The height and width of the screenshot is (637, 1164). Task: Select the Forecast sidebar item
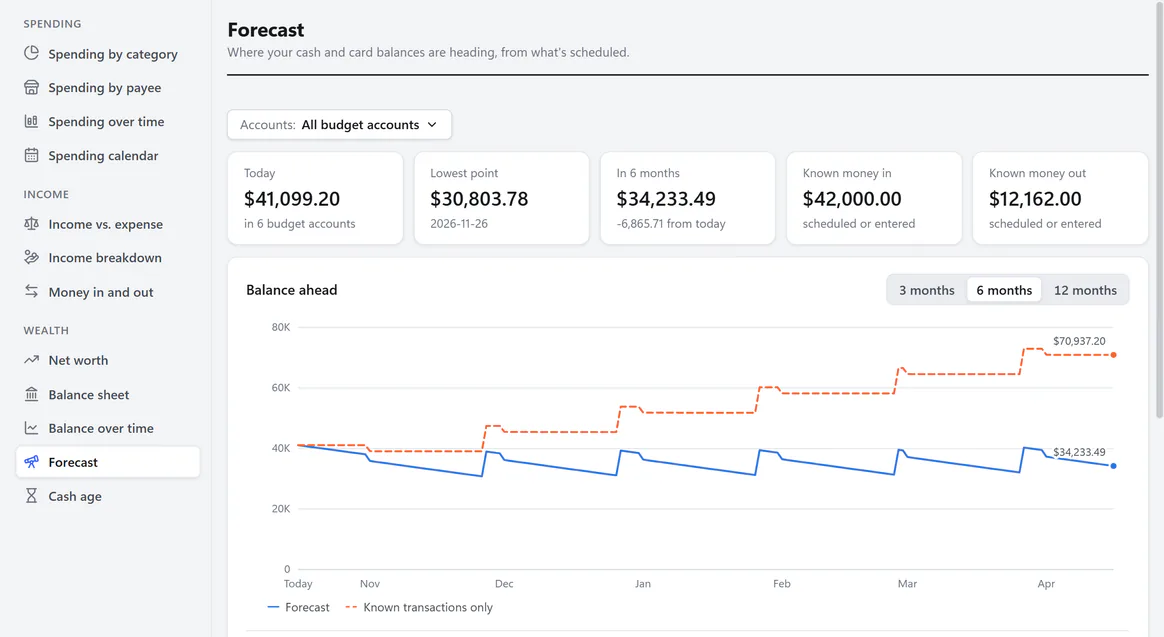(x=108, y=462)
